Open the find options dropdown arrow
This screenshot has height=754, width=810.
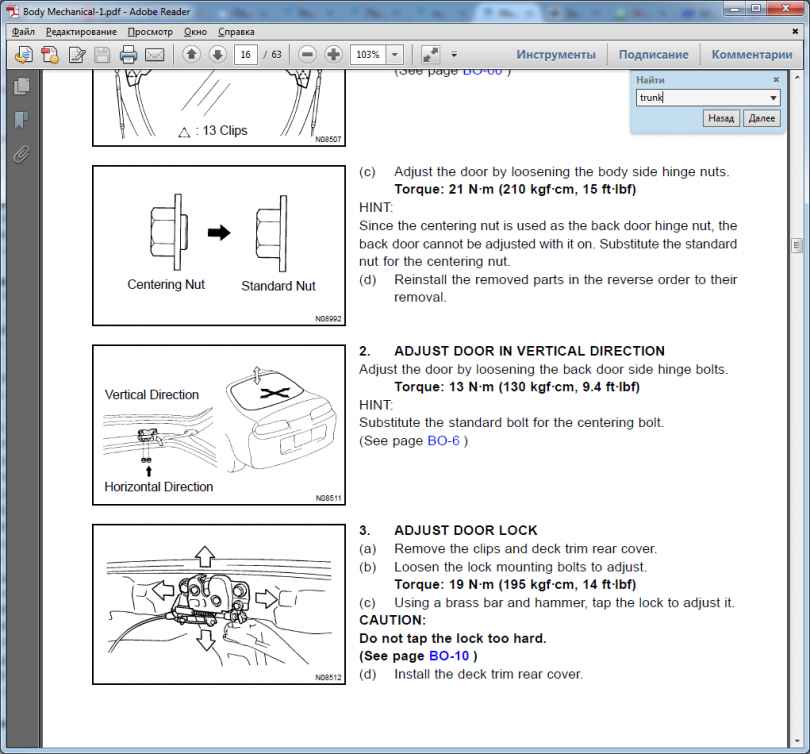(773, 98)
